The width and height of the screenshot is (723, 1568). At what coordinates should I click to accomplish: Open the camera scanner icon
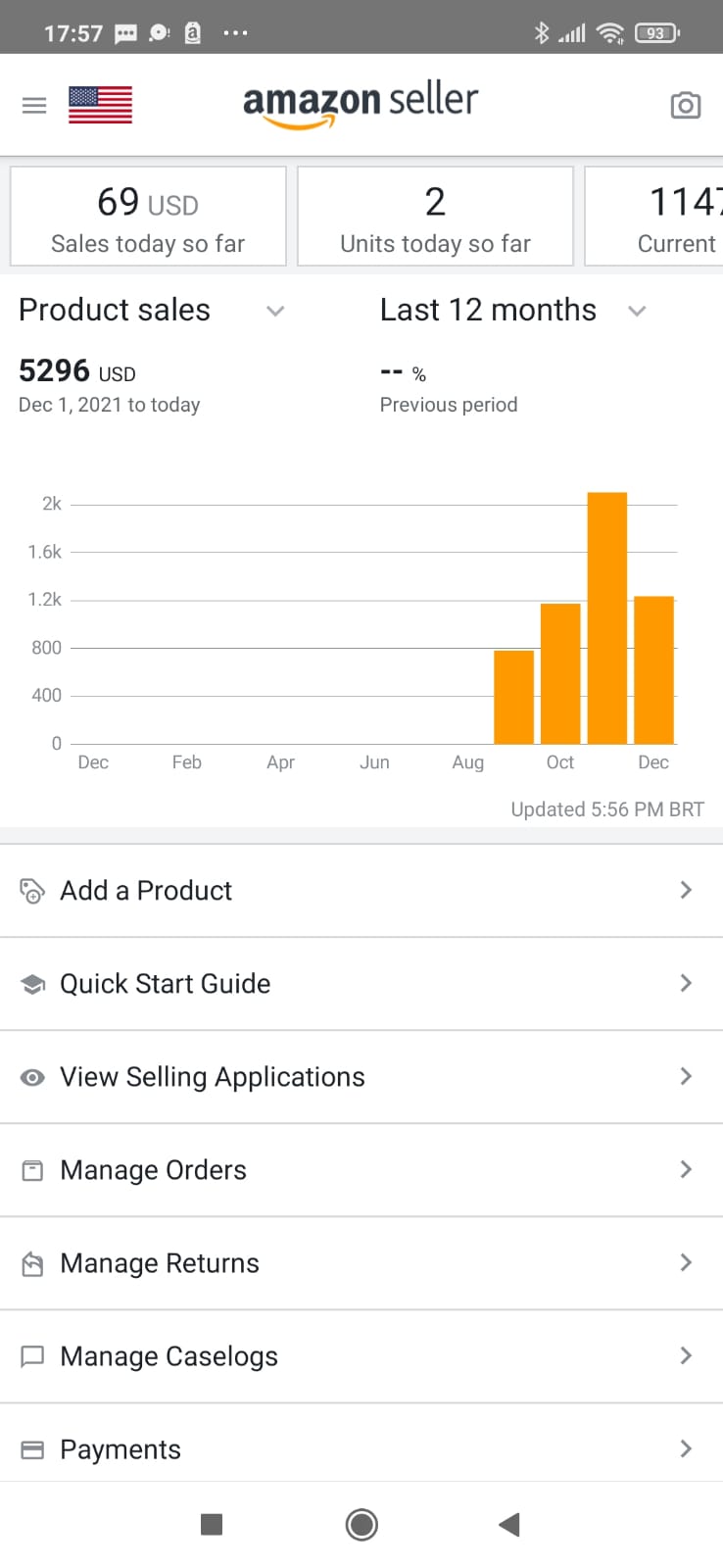[685, 105]
